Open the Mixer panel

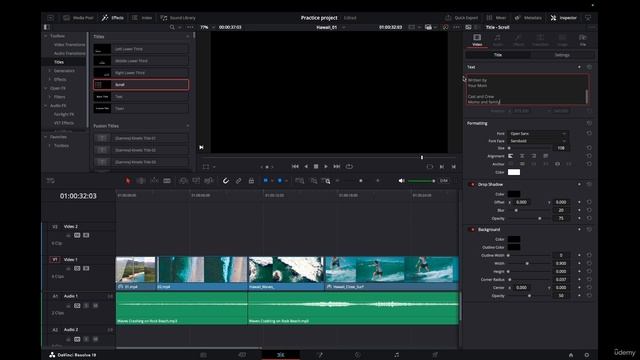496,18
